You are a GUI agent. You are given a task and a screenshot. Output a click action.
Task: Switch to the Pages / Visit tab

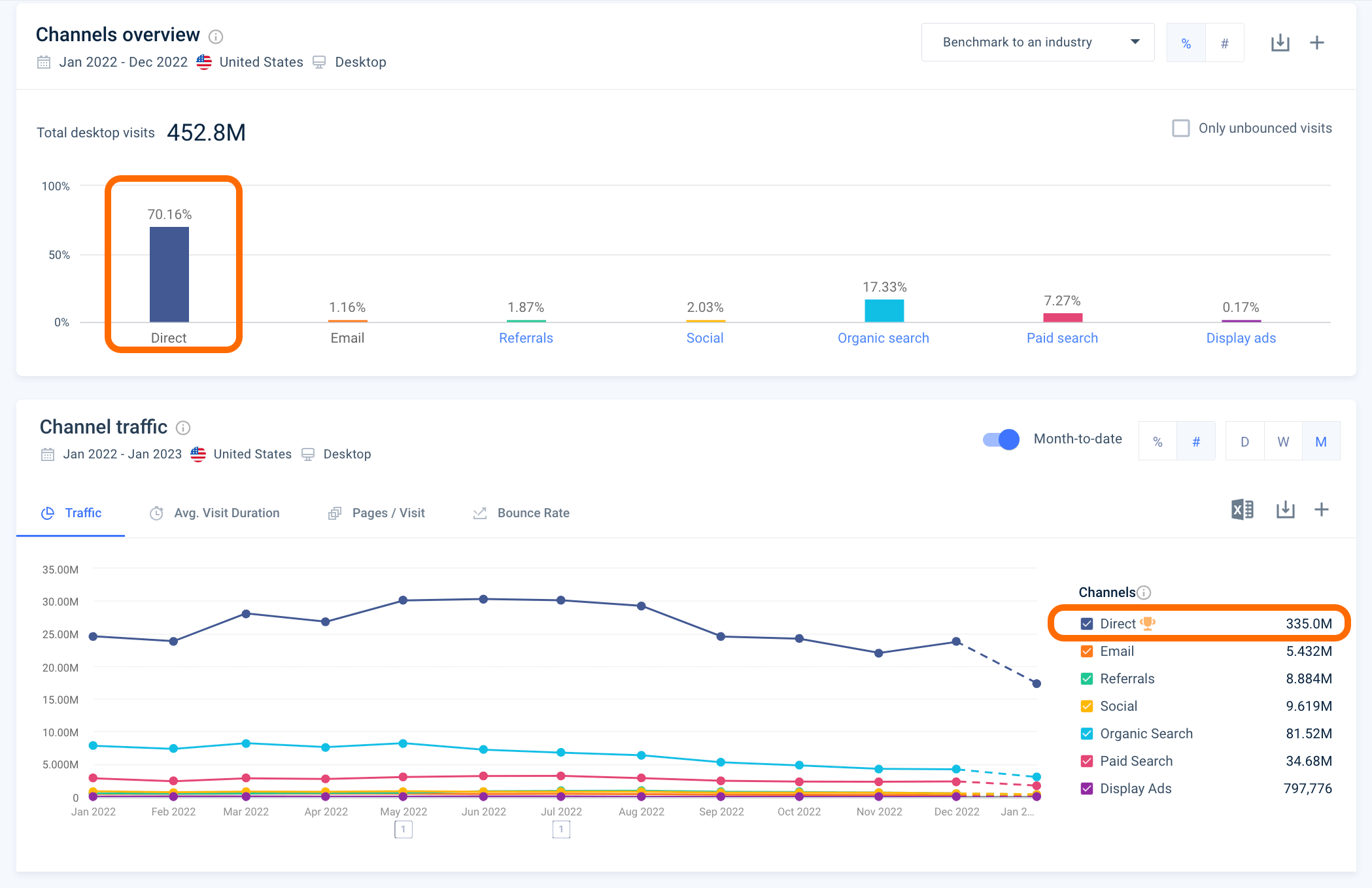pyautogui.click(x=388, y=513)
